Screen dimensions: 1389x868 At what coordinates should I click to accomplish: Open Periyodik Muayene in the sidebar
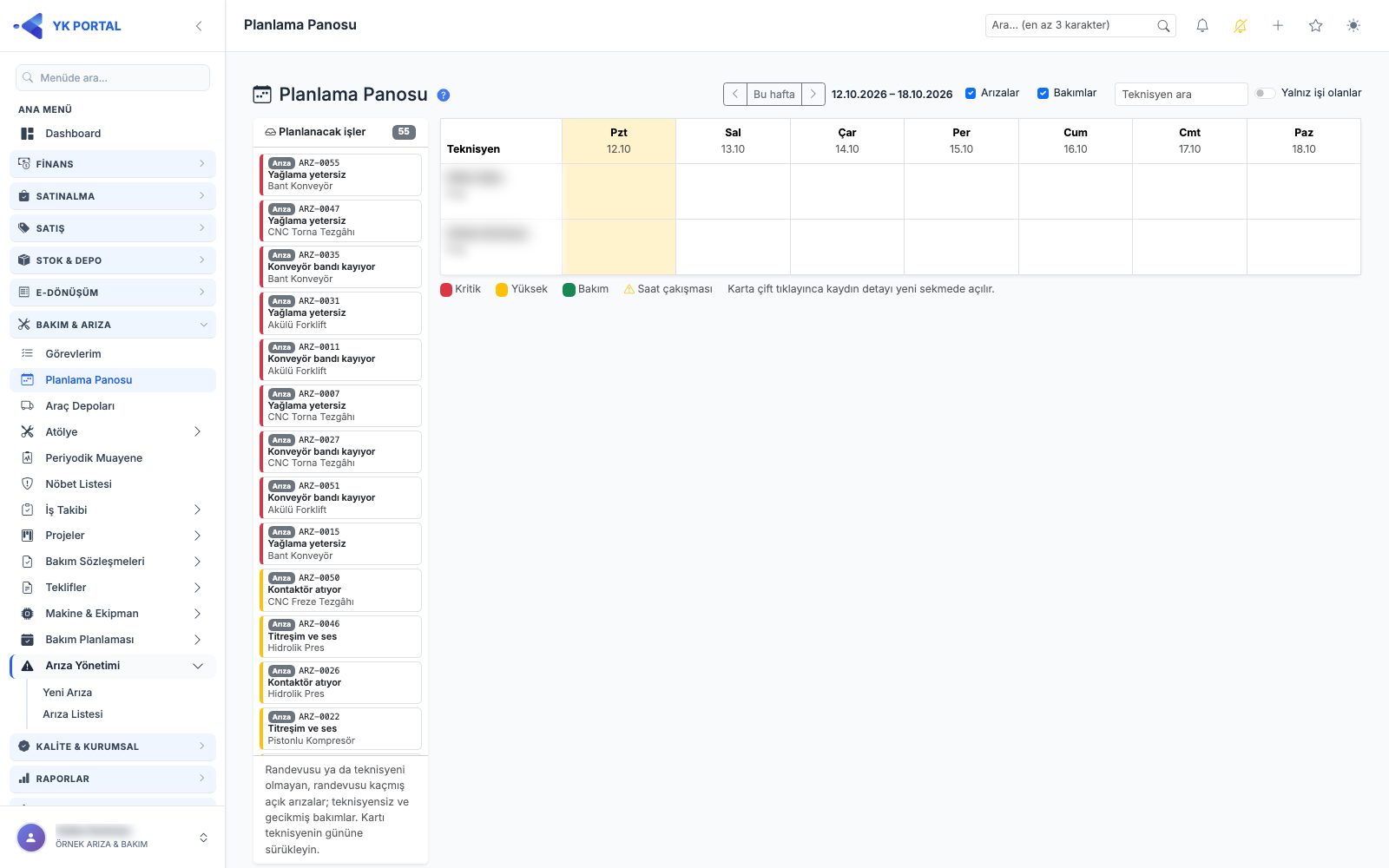click(x=113, y=458)
